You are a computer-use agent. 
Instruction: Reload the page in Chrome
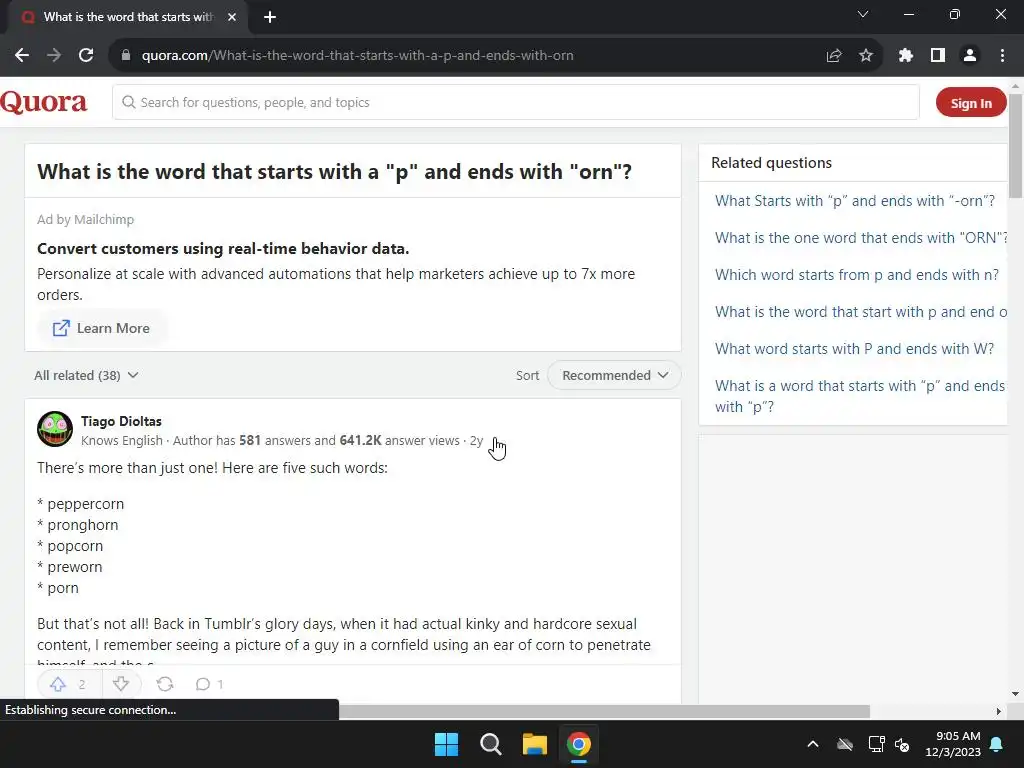(x=86, y=55)
